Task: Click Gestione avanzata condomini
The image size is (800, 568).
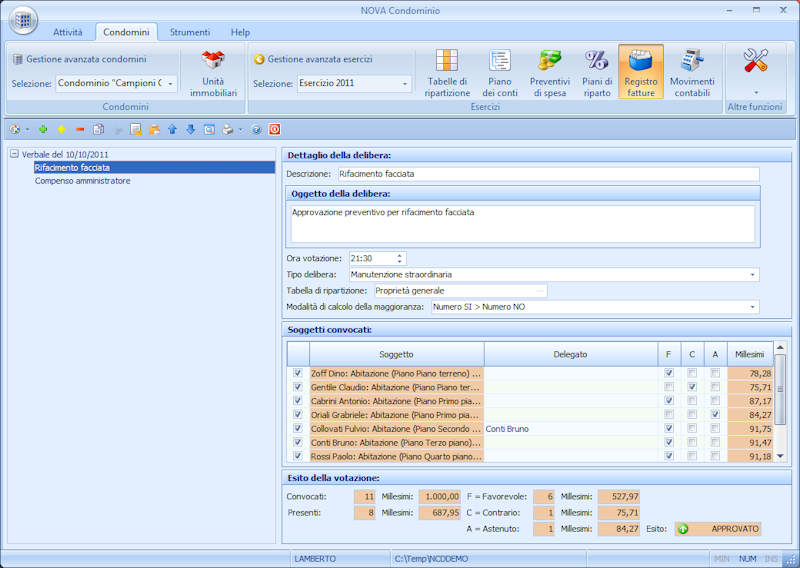Action: (x=80, y=59)
